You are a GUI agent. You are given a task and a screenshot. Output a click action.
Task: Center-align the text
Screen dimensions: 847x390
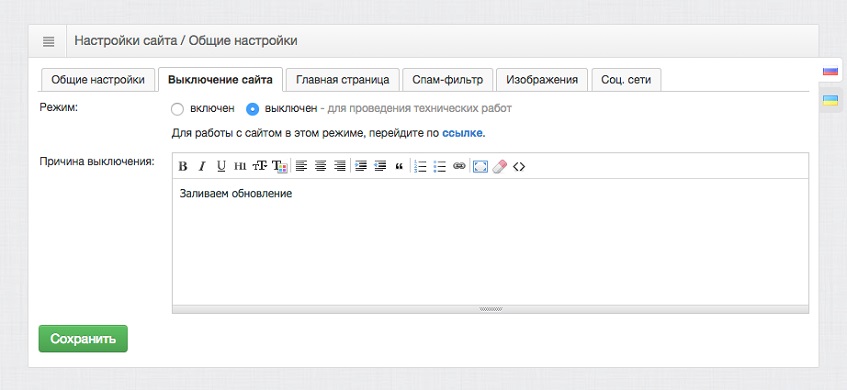click(320, 166)
